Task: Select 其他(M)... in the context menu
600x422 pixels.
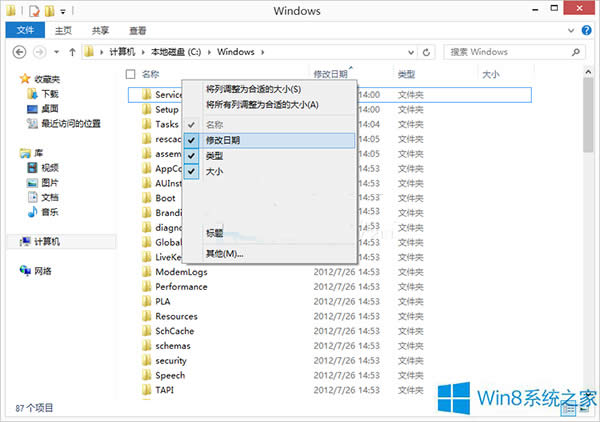Action: point(224,253)
